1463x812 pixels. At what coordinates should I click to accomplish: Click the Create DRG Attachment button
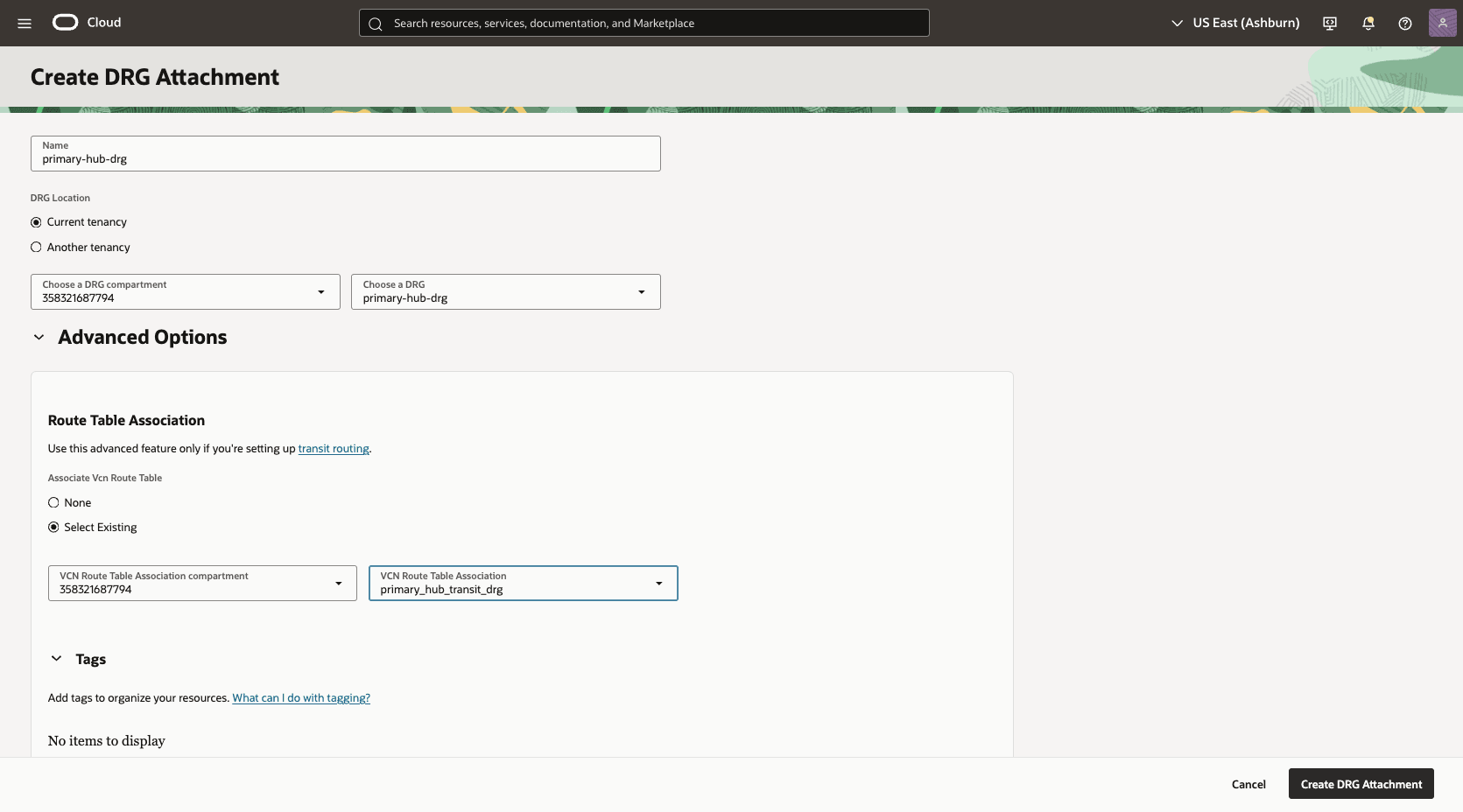(x=1361, y=784)
